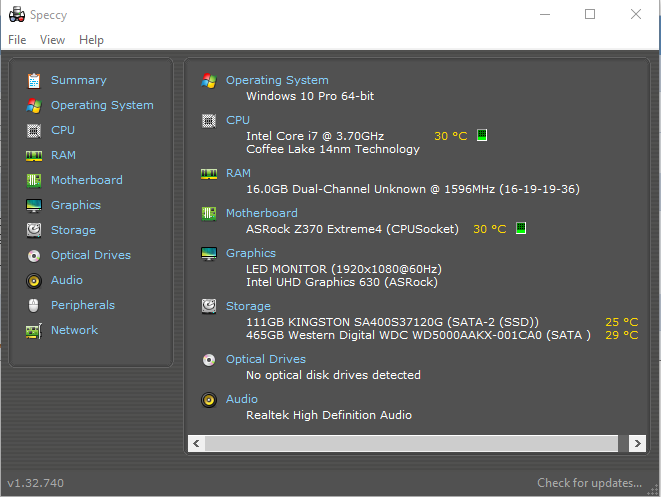Open Storage via its hard drive icon
This screenshot has height=497, width=661.
pos(34,230)
